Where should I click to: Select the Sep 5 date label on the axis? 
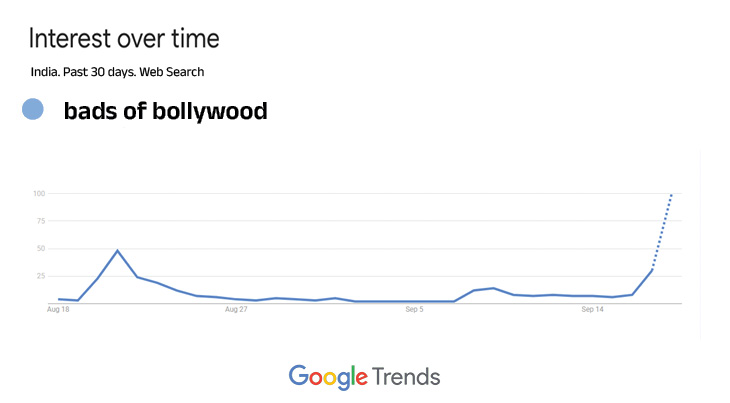click(415, 310)
